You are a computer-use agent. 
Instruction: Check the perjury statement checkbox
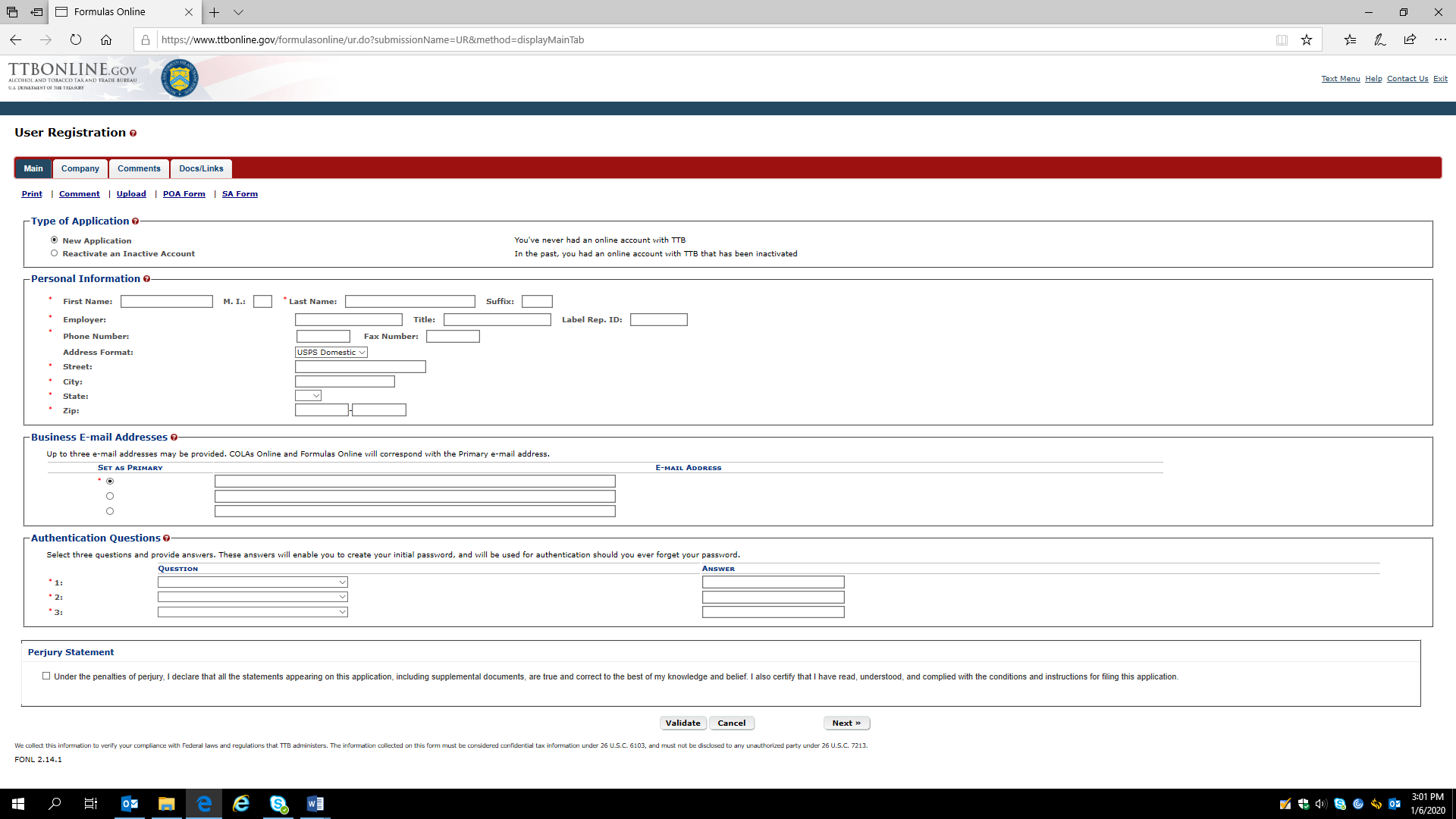click(46, 676)
